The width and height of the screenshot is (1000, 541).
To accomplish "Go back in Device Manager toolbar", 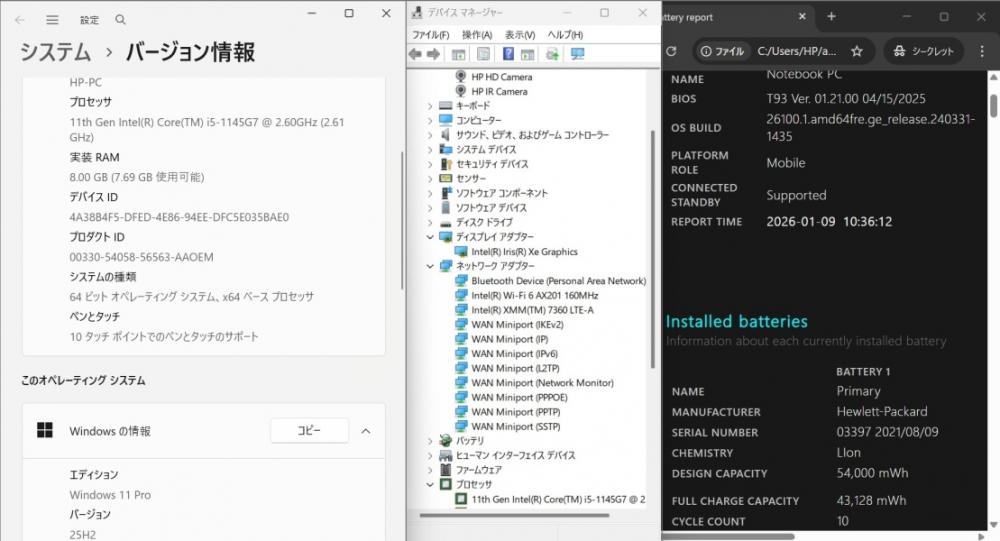I will pyautogui.click(x=415, y=54).
